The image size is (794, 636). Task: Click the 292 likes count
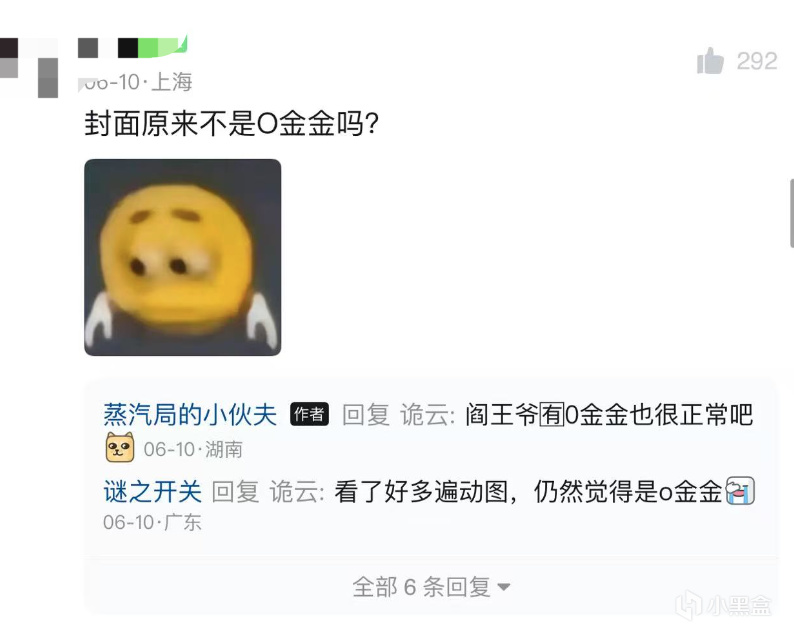point(757,61)
